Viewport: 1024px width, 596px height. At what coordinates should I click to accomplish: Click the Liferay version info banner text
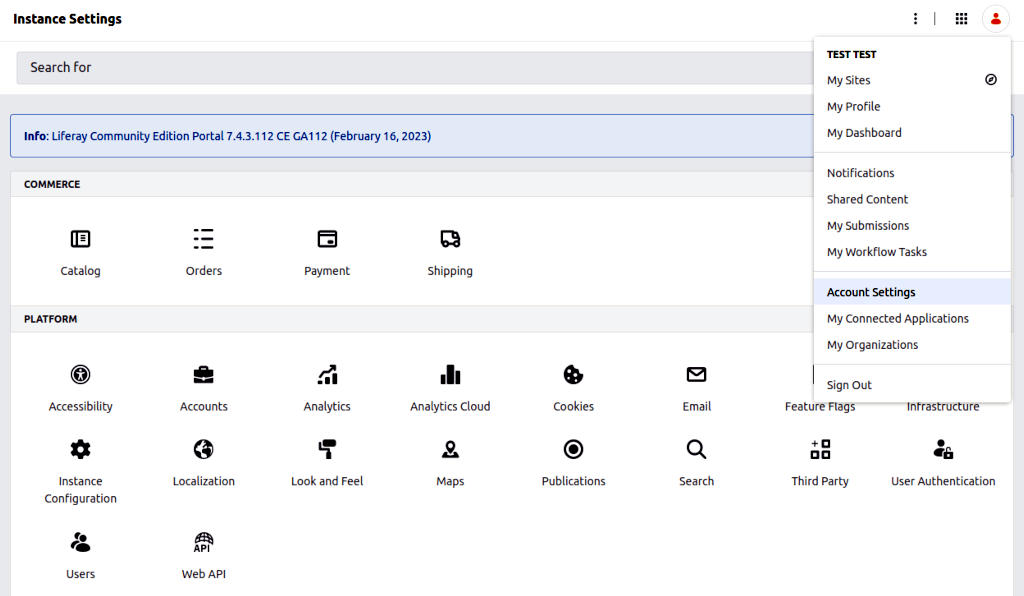tap(227, 136)
